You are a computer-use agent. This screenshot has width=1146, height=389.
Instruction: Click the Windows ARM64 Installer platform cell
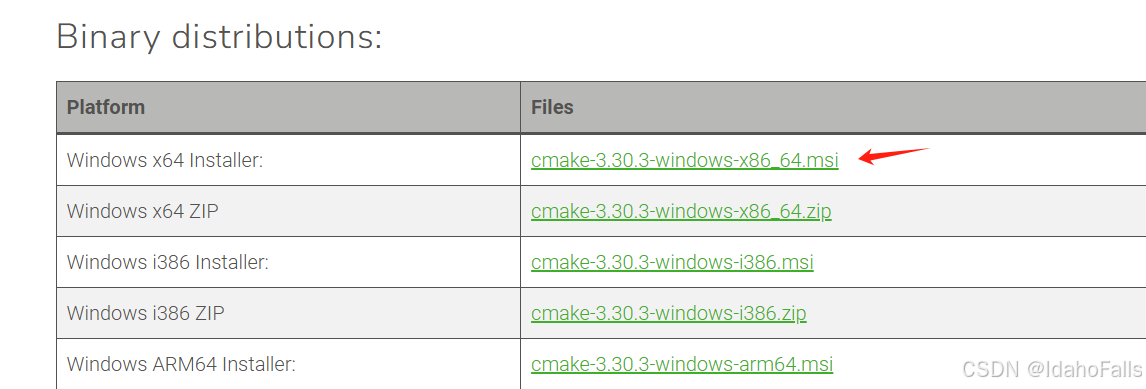tap(288, 363)
